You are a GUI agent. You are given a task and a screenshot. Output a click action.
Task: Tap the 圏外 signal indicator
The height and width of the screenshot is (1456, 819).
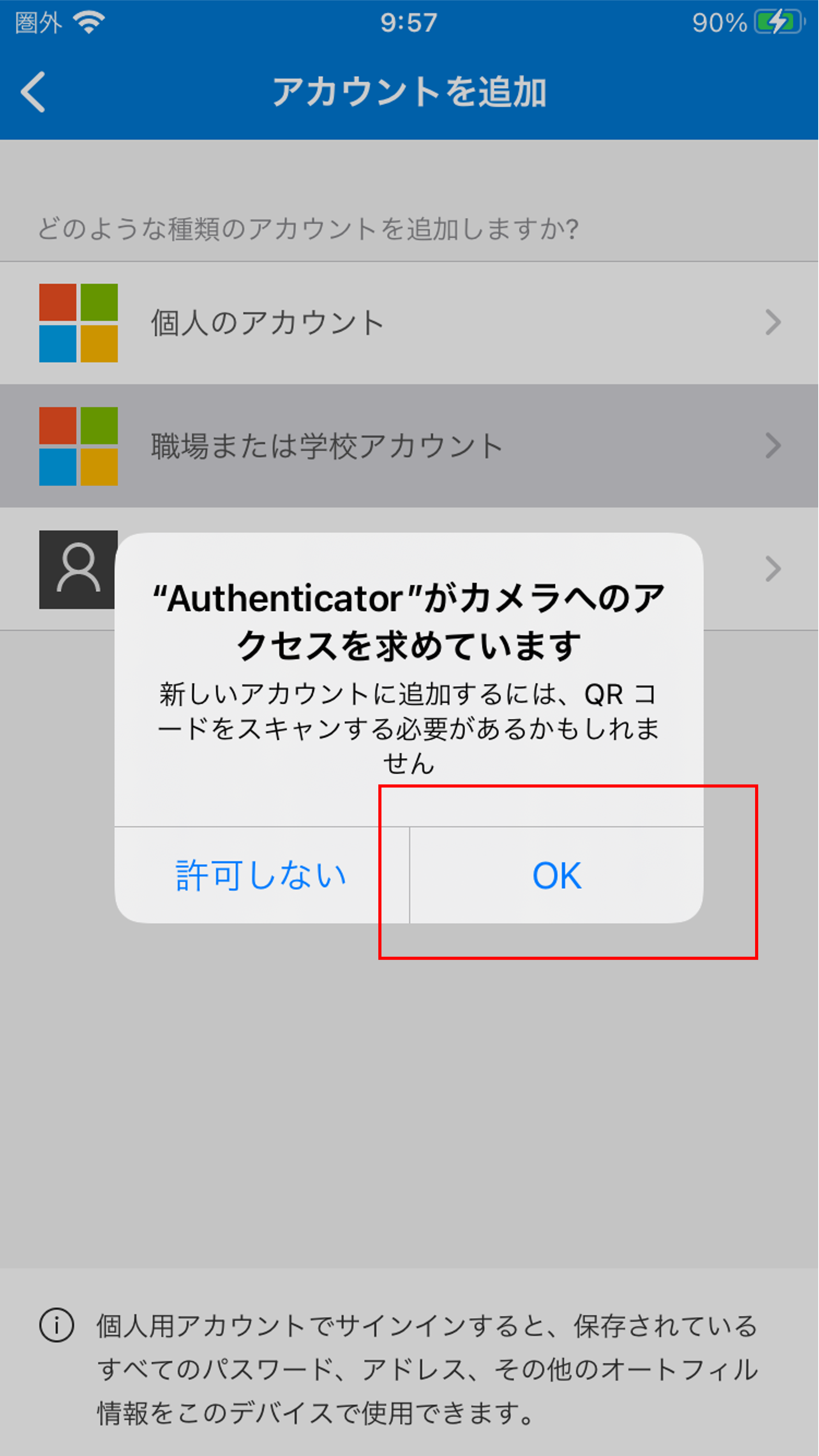[x=38, y=23]
